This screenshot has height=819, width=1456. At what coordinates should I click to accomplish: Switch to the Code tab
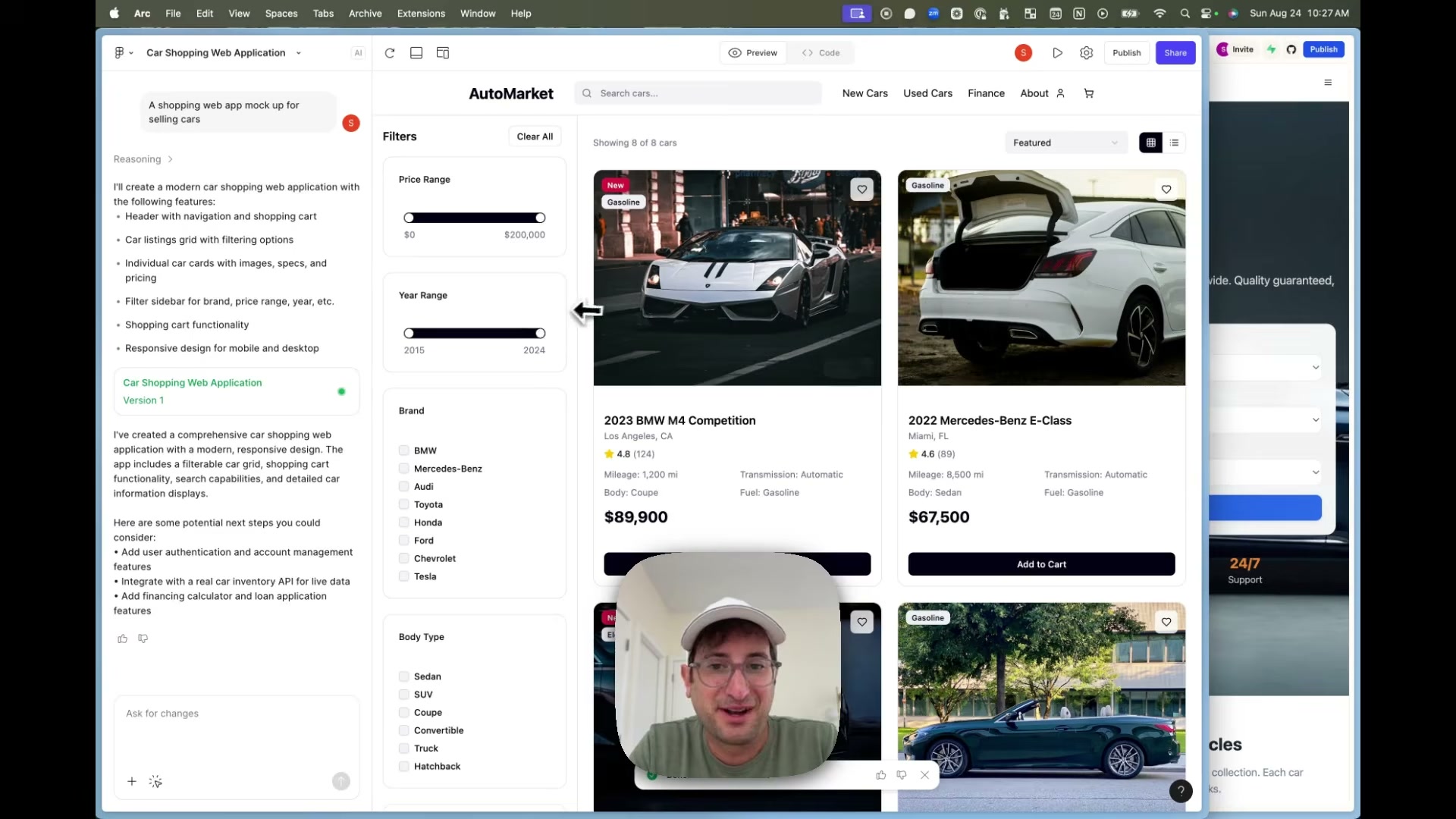click(821, 53)
